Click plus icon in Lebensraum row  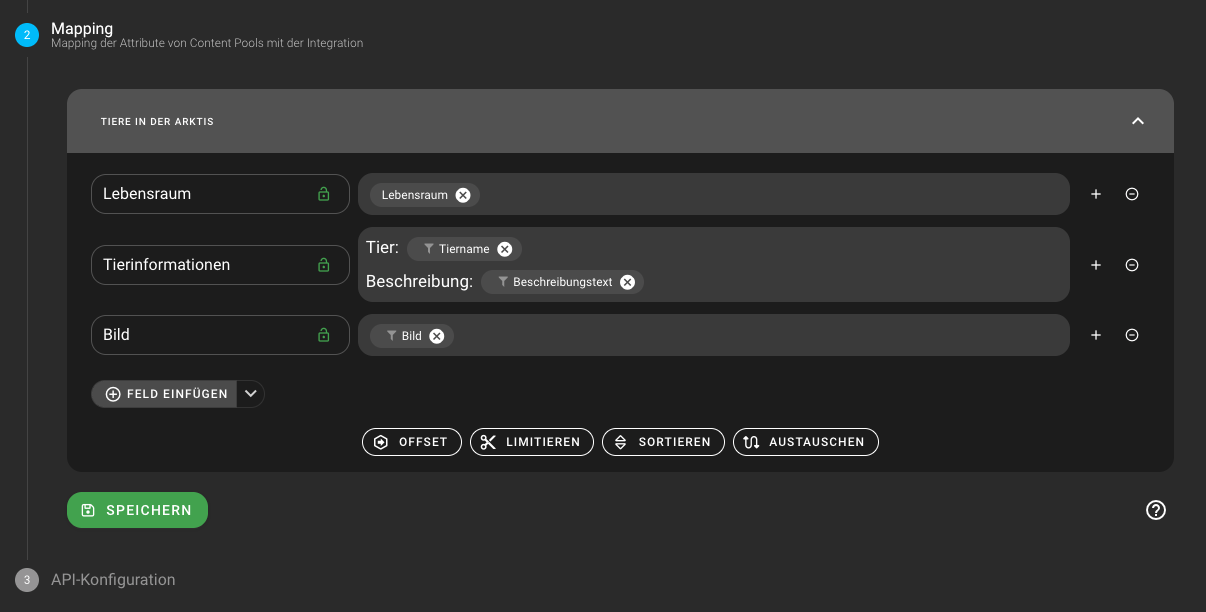click(1096, 194)
